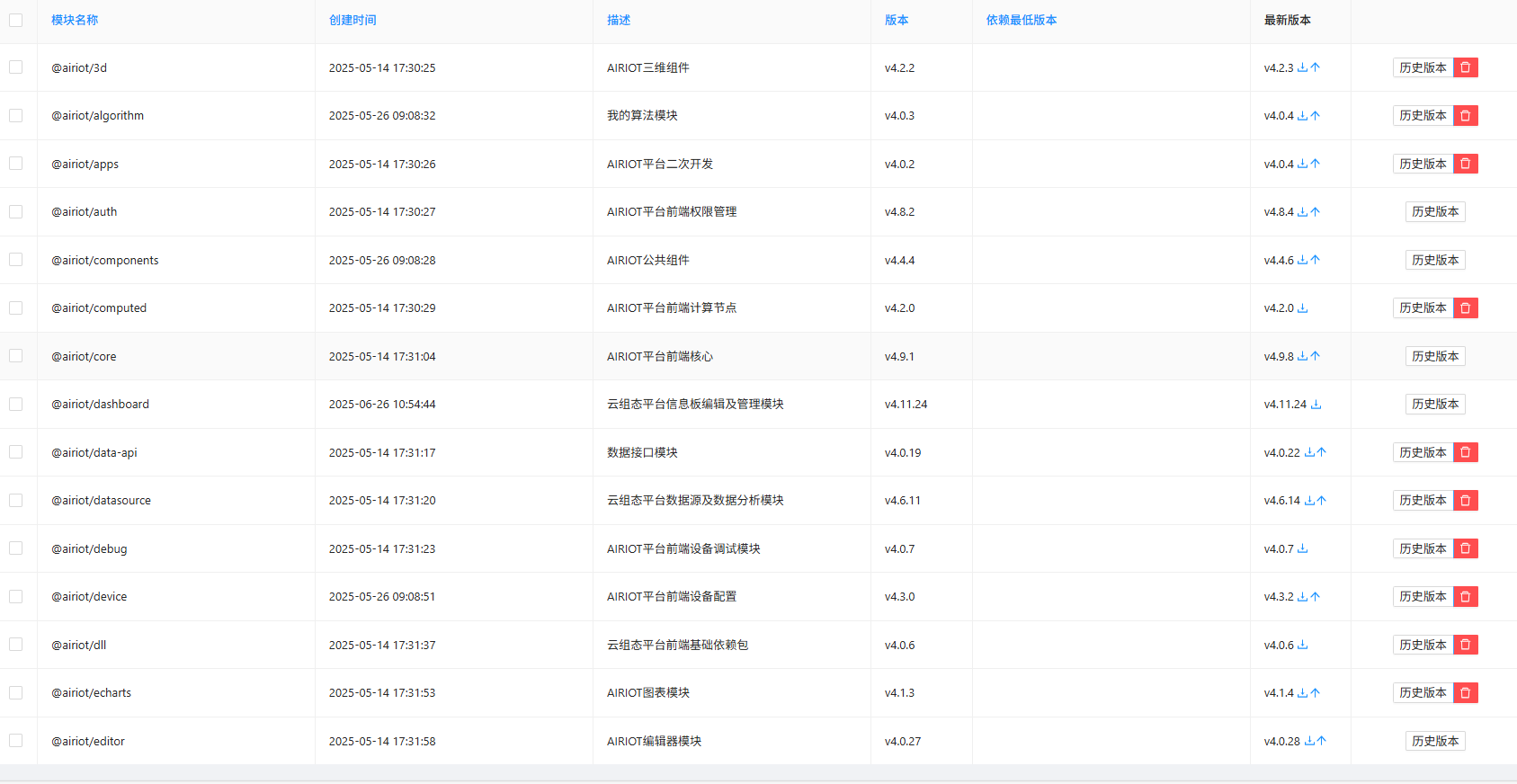The height and width of the screenshot is (784, 1517).
Task: Delete the @airiot/device module
Action: point(1466,596)
